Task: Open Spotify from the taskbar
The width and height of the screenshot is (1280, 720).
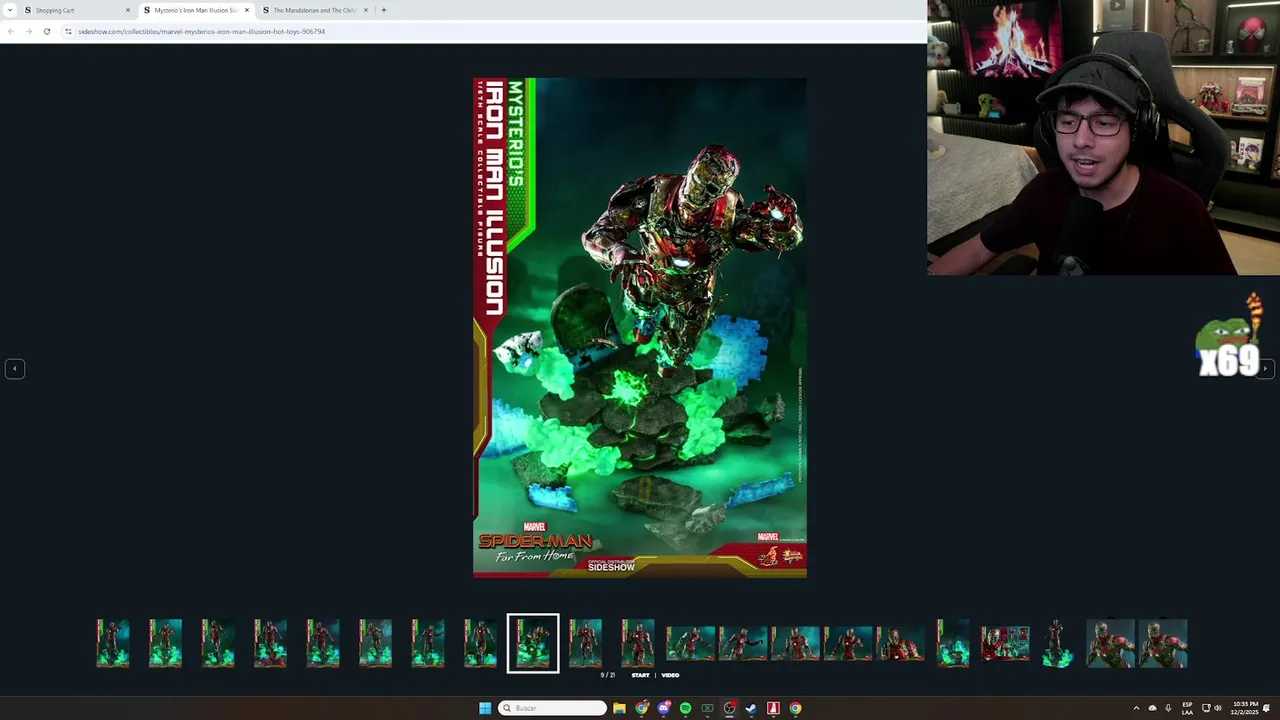Action: pos(685,708)
